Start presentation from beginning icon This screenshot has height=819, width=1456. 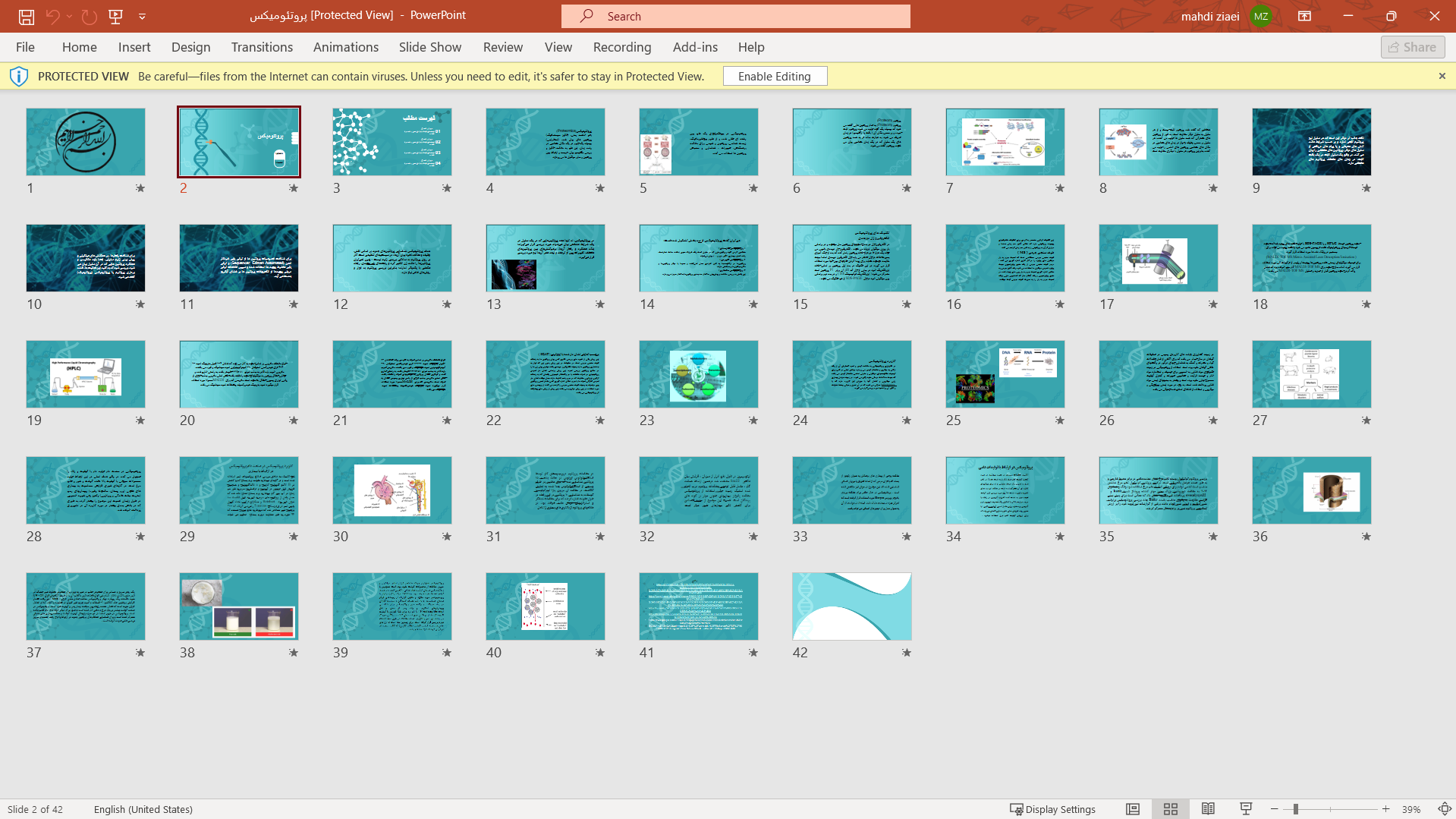[x=116, y=16]
